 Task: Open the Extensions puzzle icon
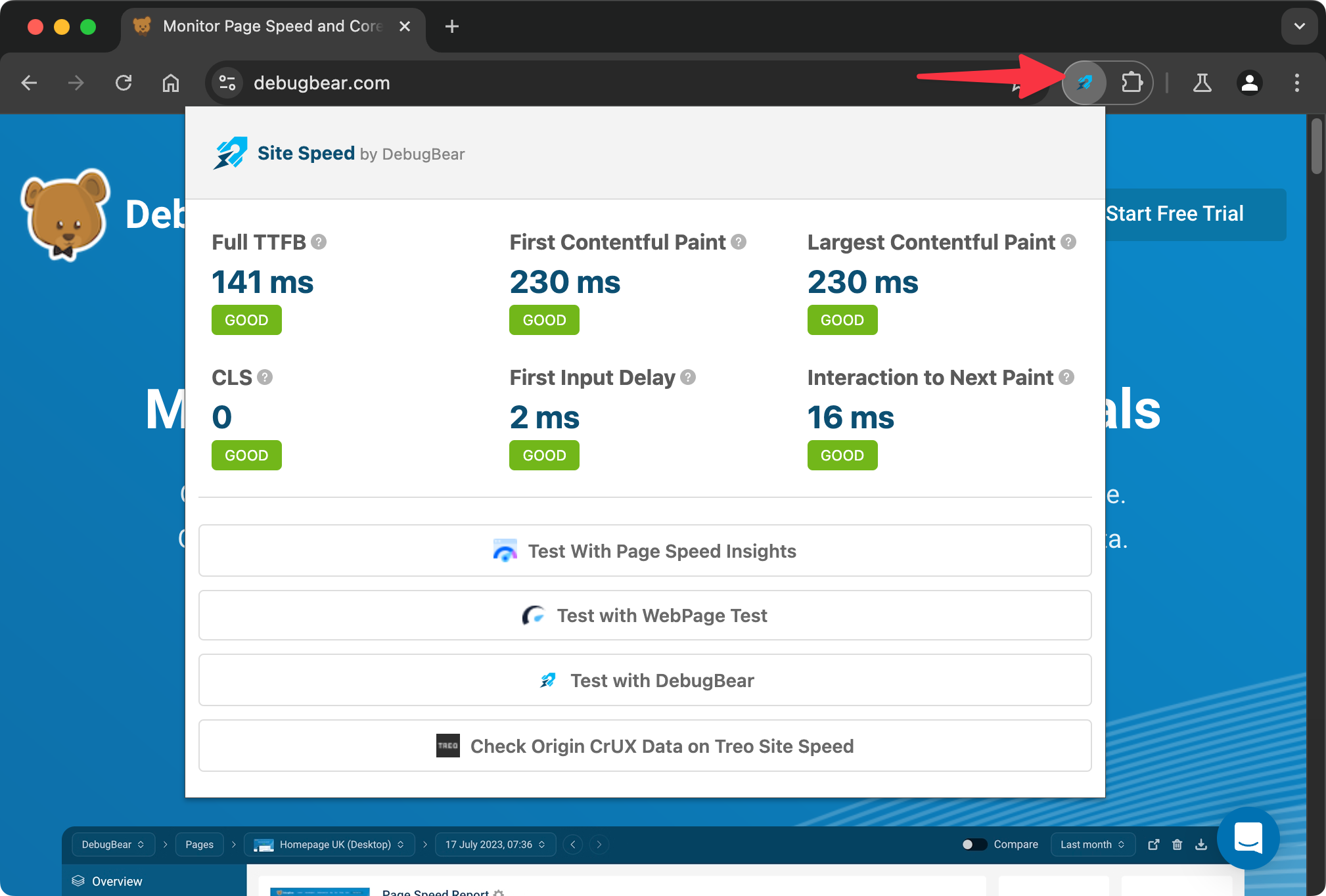(1132, 83)
